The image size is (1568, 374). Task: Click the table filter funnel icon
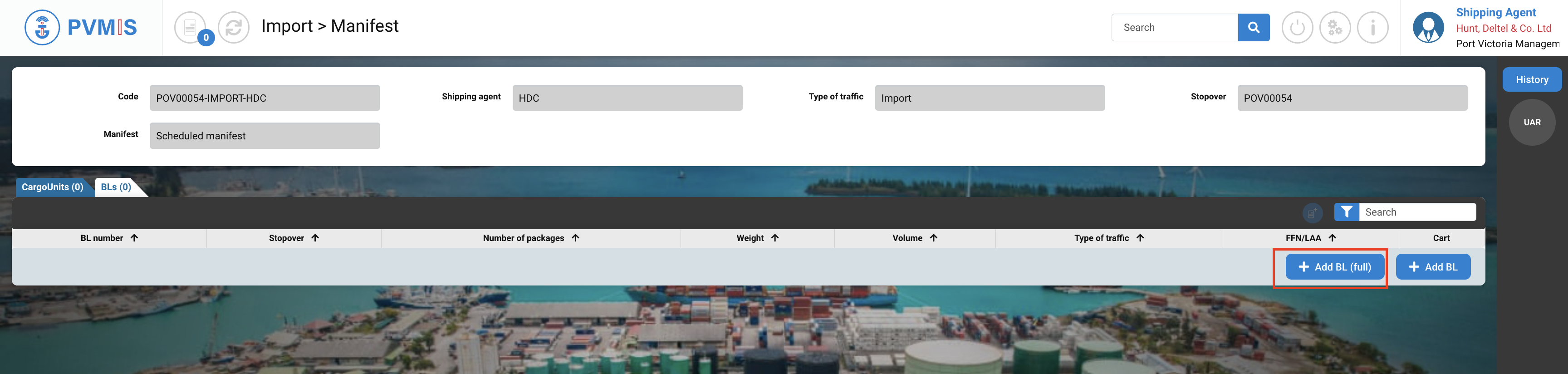(1347, 212)
